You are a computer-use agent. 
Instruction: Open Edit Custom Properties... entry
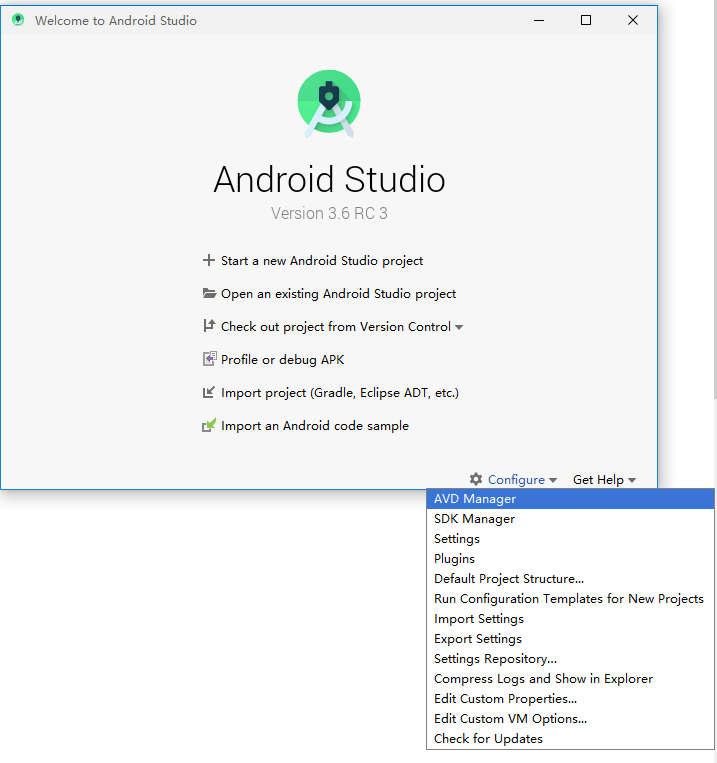[x=570, y=698]
